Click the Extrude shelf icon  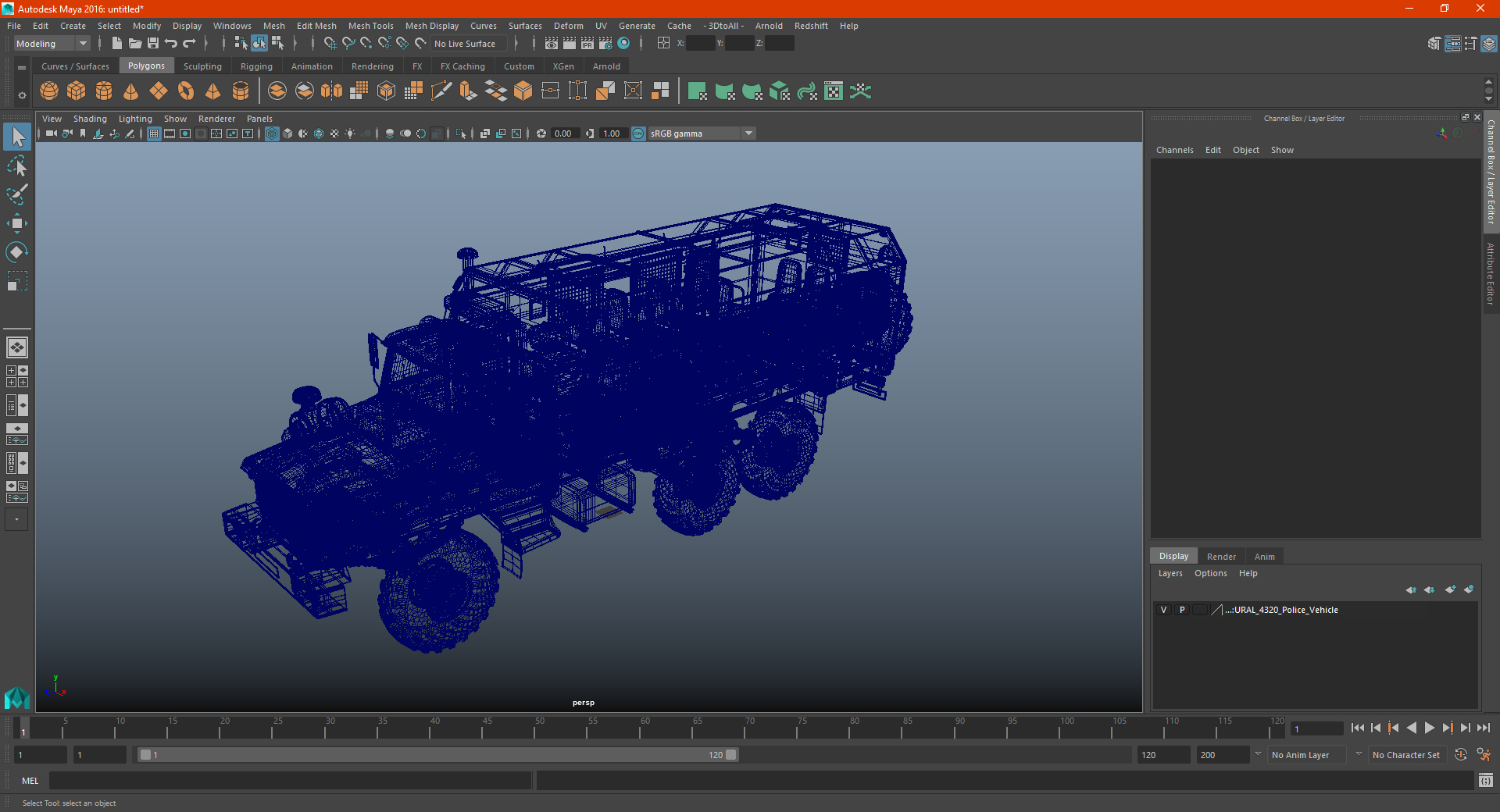[469, 91]
